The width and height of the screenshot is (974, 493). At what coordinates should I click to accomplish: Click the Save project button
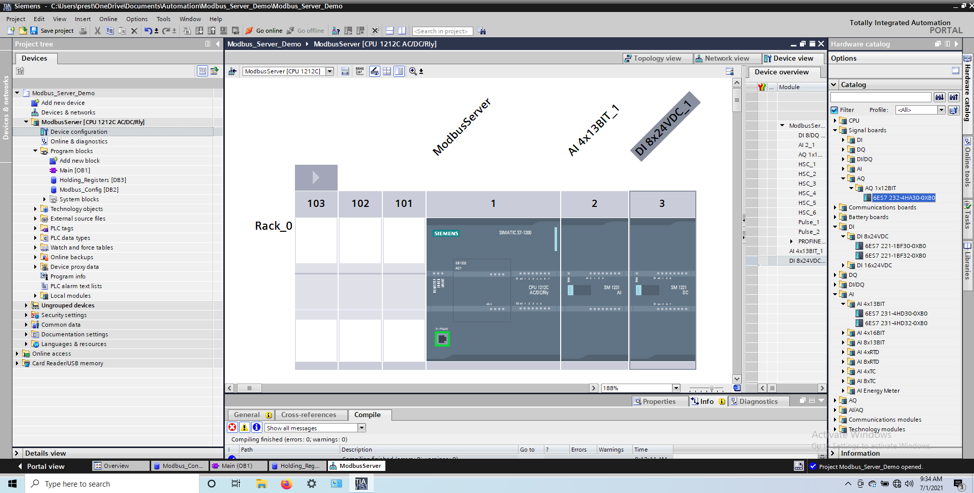tap(52, 30)
